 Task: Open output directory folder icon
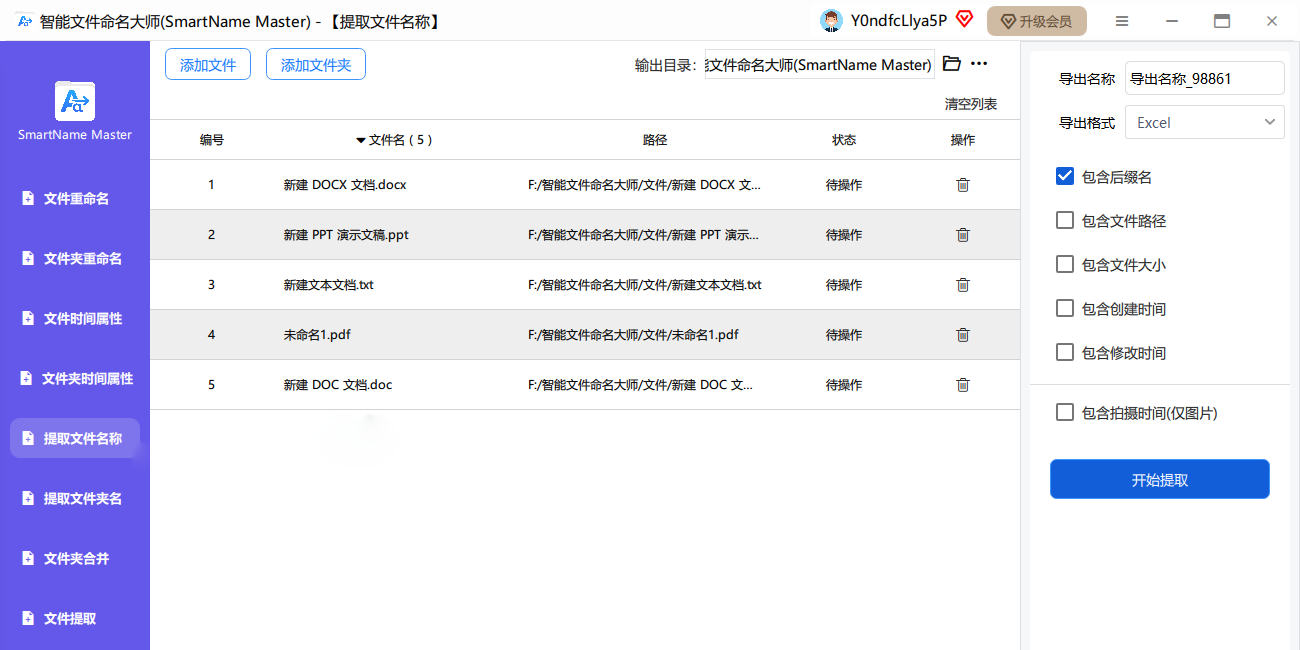tap(952, 64)
